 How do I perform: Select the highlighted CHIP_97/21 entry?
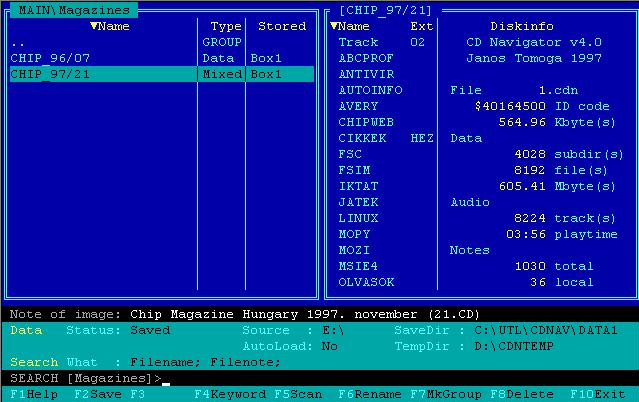coord(162,74)
